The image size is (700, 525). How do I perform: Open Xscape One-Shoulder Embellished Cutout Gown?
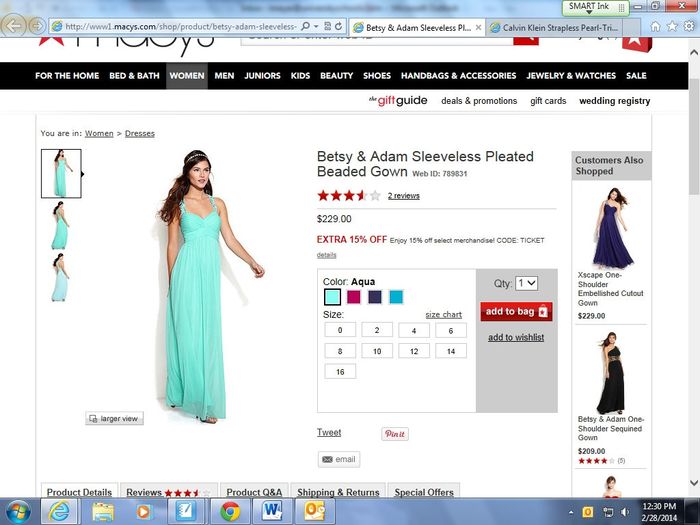pyautogui.click(x=610, y=288)
